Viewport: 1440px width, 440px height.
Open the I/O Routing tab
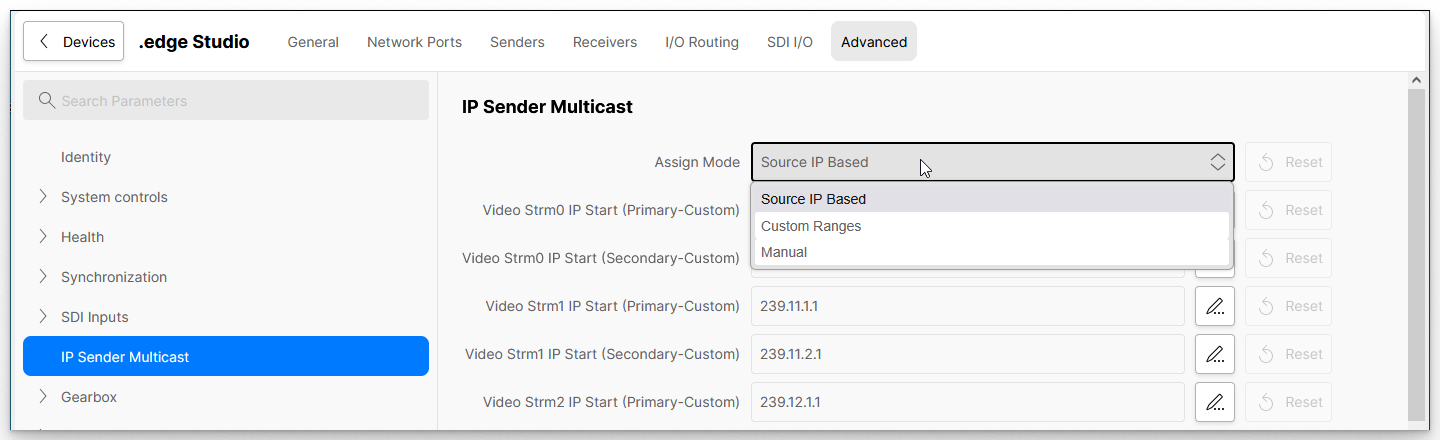701,42
